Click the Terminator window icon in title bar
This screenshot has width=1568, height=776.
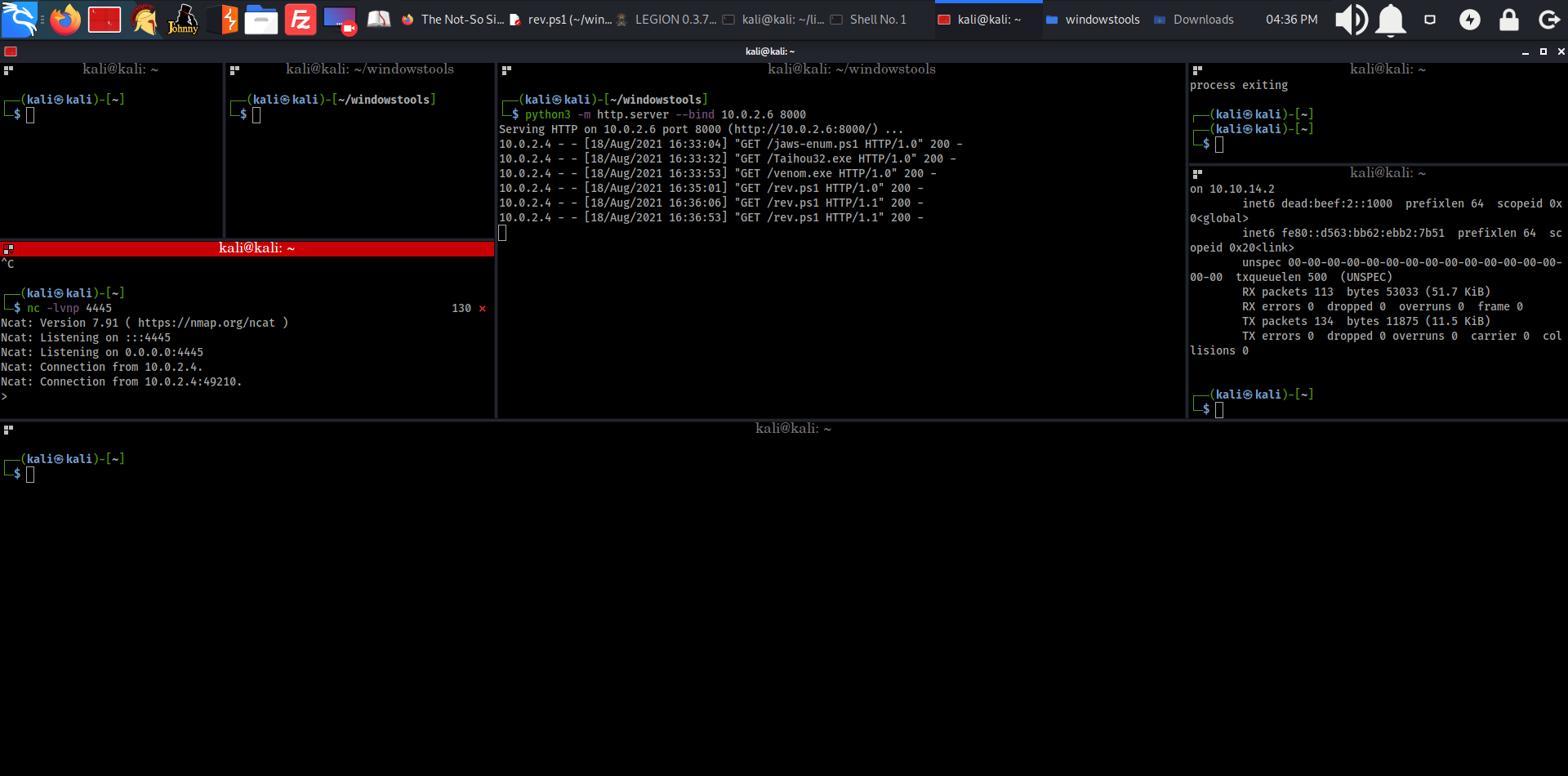[11, 51]
